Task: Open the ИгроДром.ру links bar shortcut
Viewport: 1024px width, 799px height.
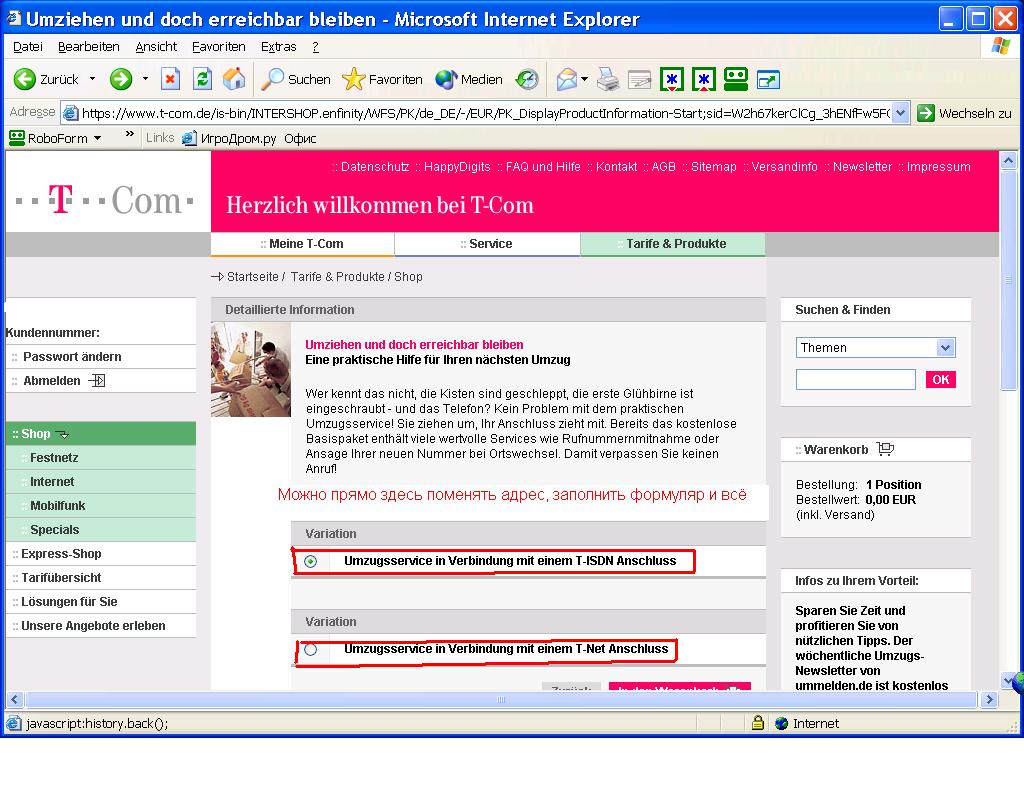Action: (x=229, y=138)
